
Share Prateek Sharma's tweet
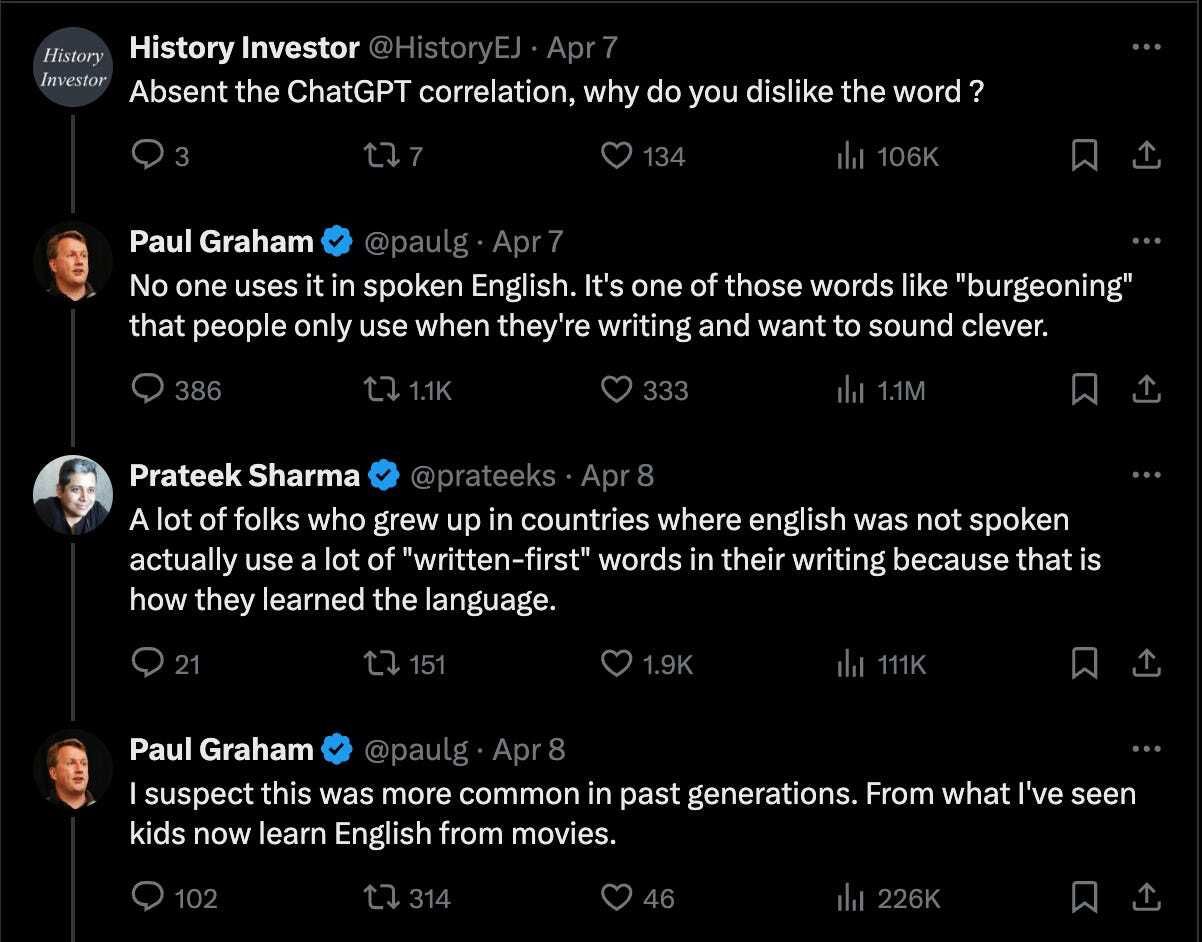point(1146,663)
